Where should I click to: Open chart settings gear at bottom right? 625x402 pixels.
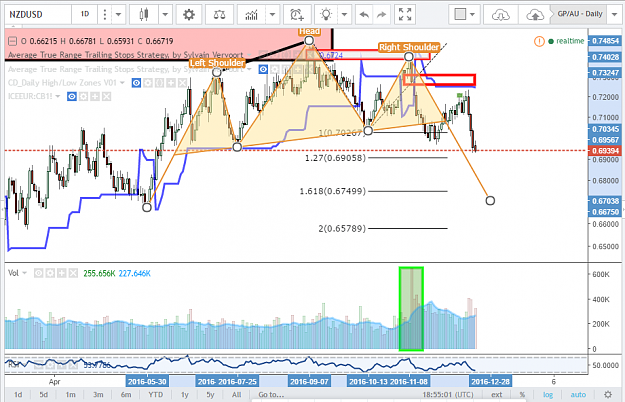click(x=608, y=394)
